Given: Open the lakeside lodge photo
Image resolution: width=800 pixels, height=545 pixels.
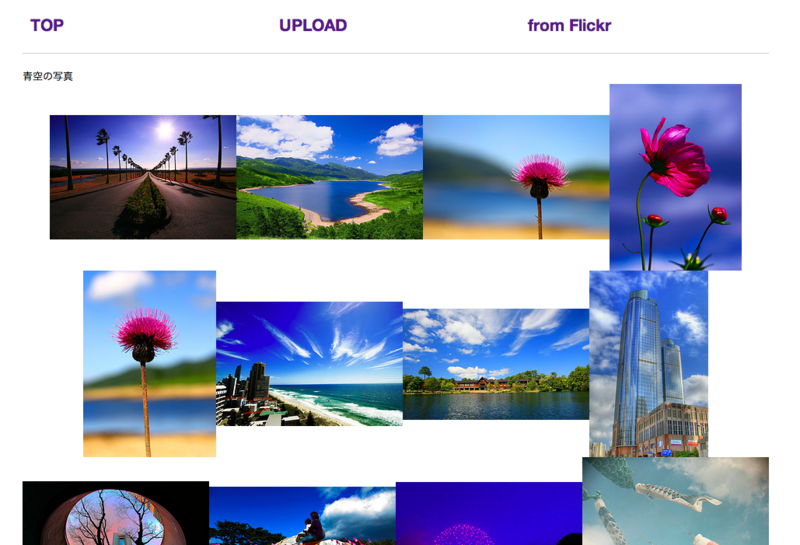Looking at the screenshot, I should click(x=496, y=364).
